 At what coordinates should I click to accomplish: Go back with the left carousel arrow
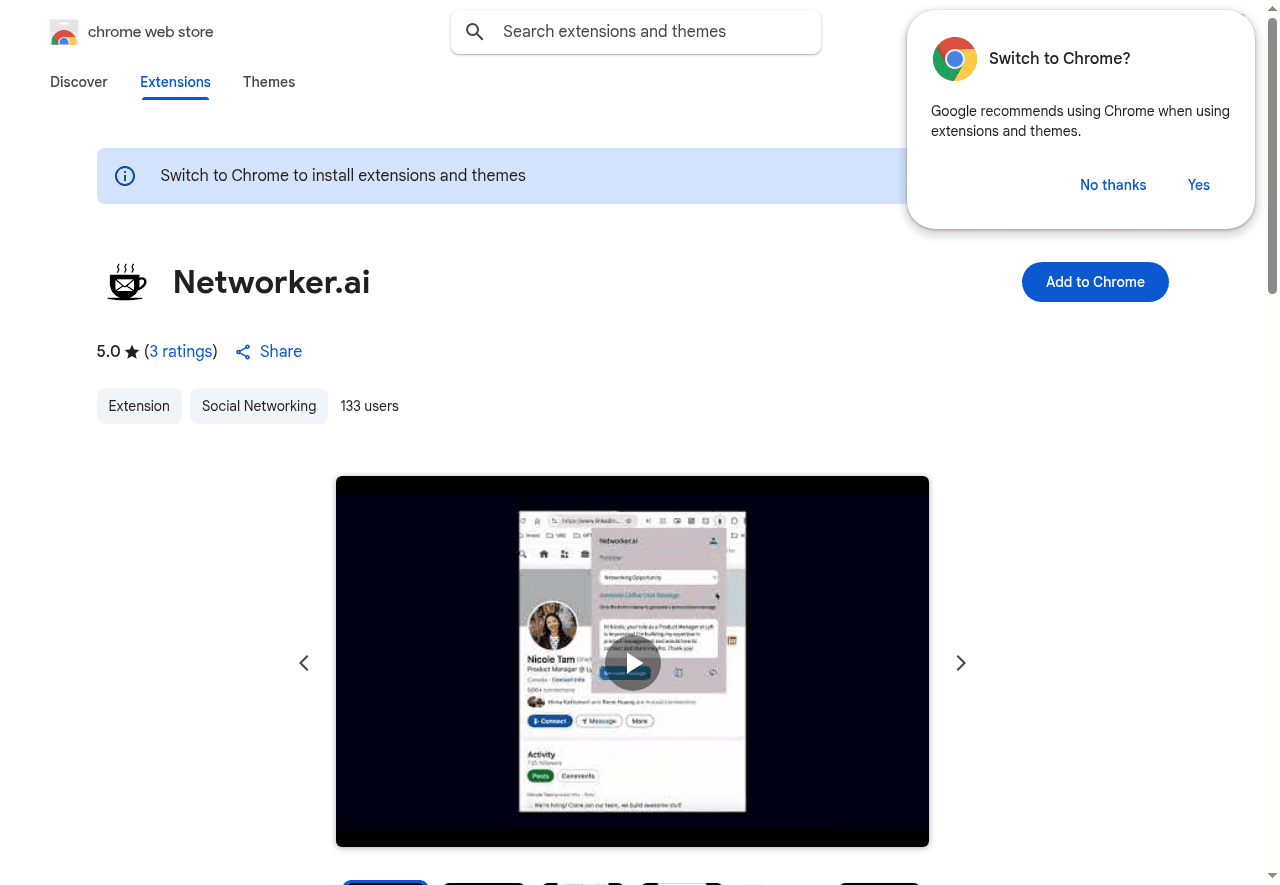click(304, 663)
